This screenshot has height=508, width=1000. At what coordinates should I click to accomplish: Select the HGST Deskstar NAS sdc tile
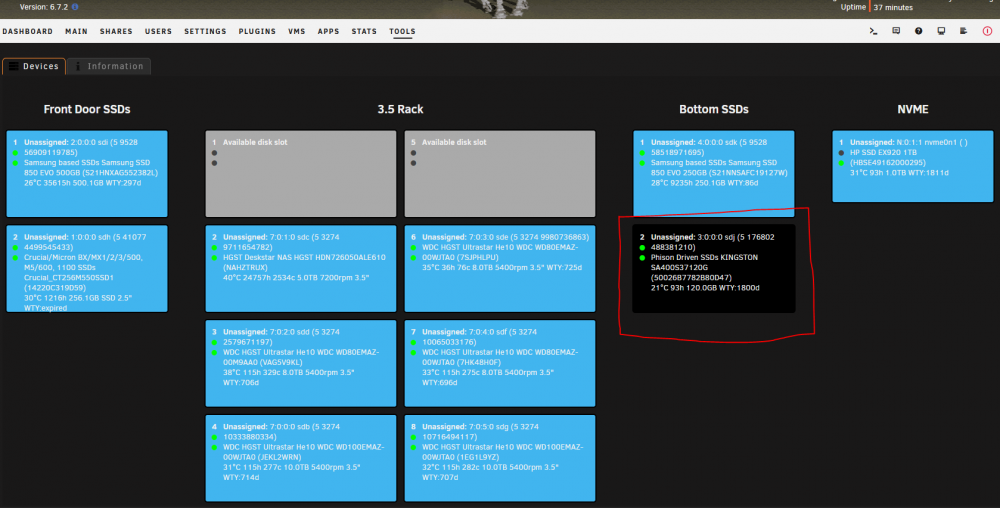tap(300, 268)
